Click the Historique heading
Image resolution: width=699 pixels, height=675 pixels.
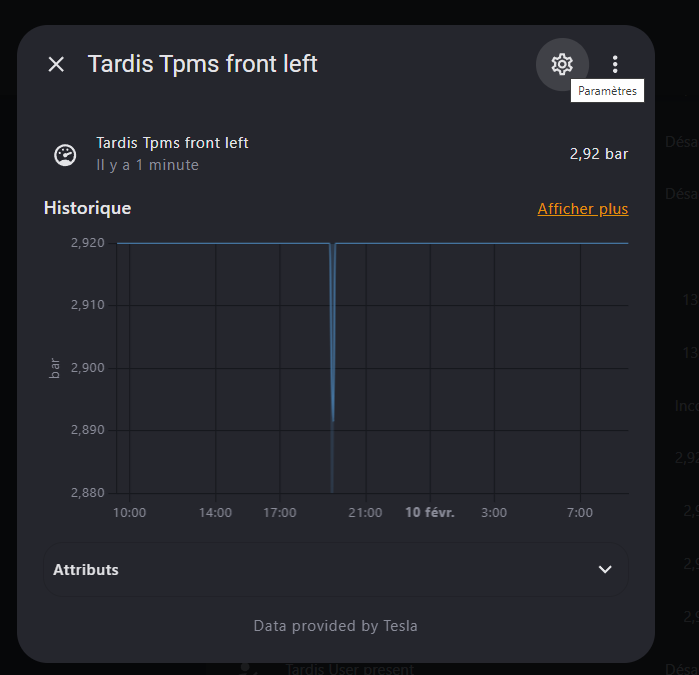(87, 208)
